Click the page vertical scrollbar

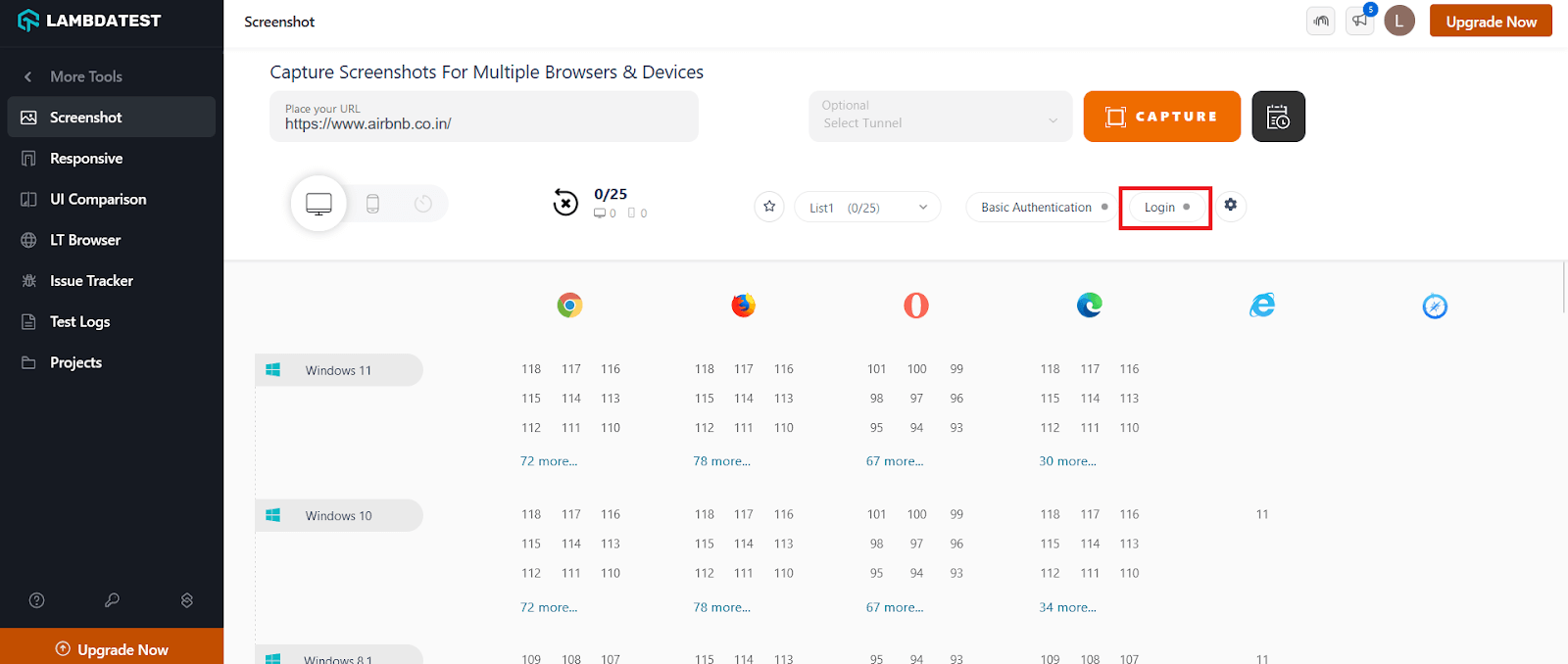coord(1563,288)
